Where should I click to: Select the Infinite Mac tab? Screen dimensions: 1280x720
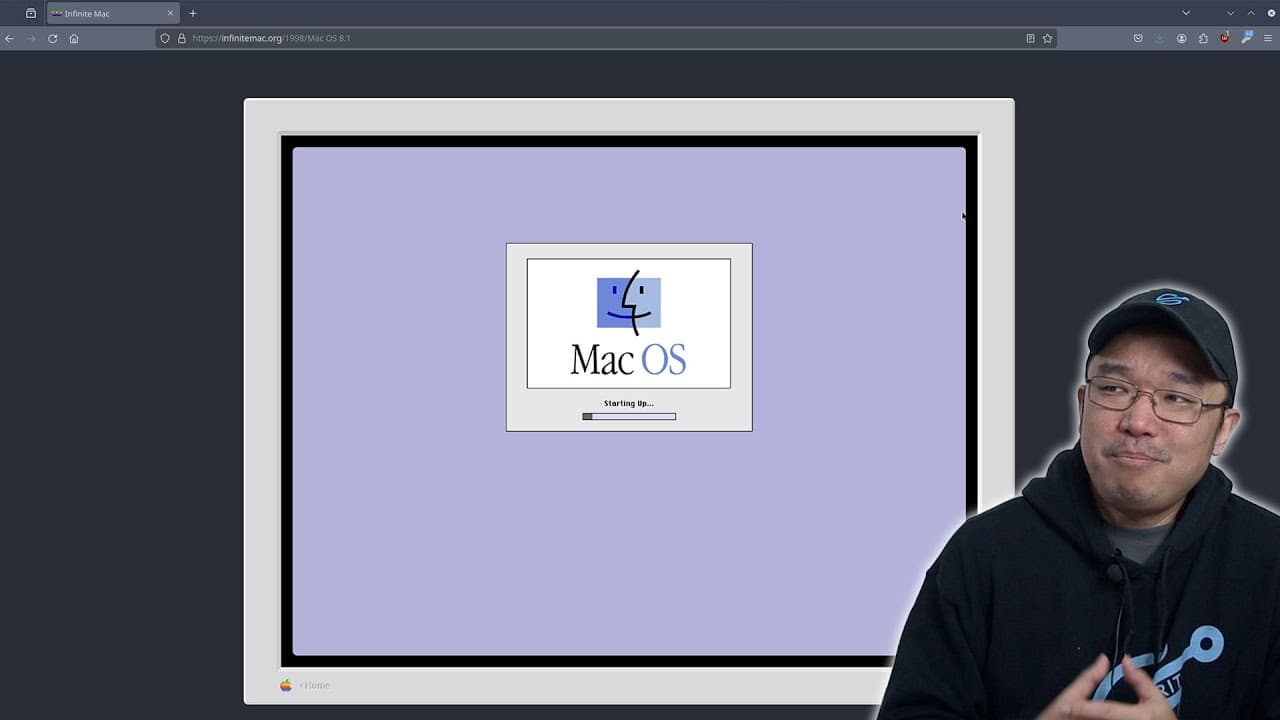113,13
